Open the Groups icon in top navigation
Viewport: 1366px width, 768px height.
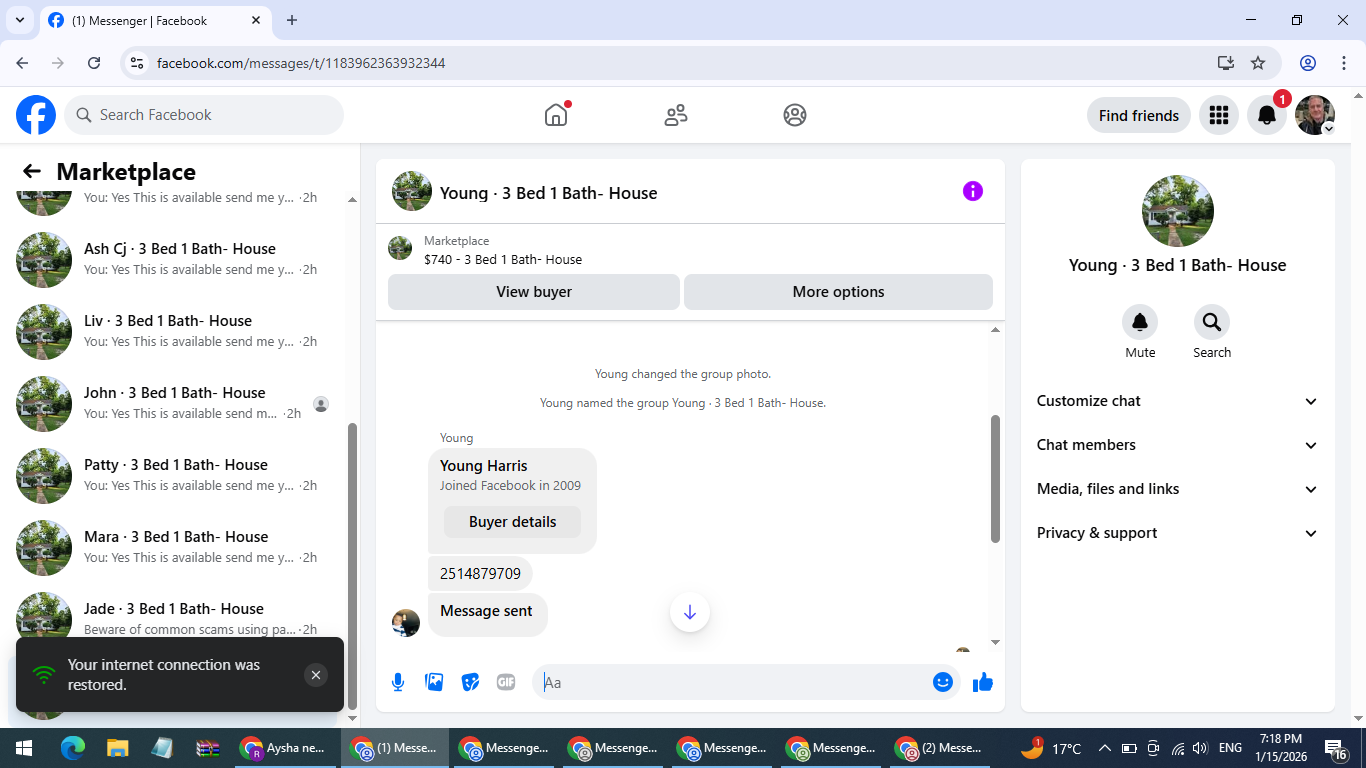pyautogui.click(x=795, y=115)
